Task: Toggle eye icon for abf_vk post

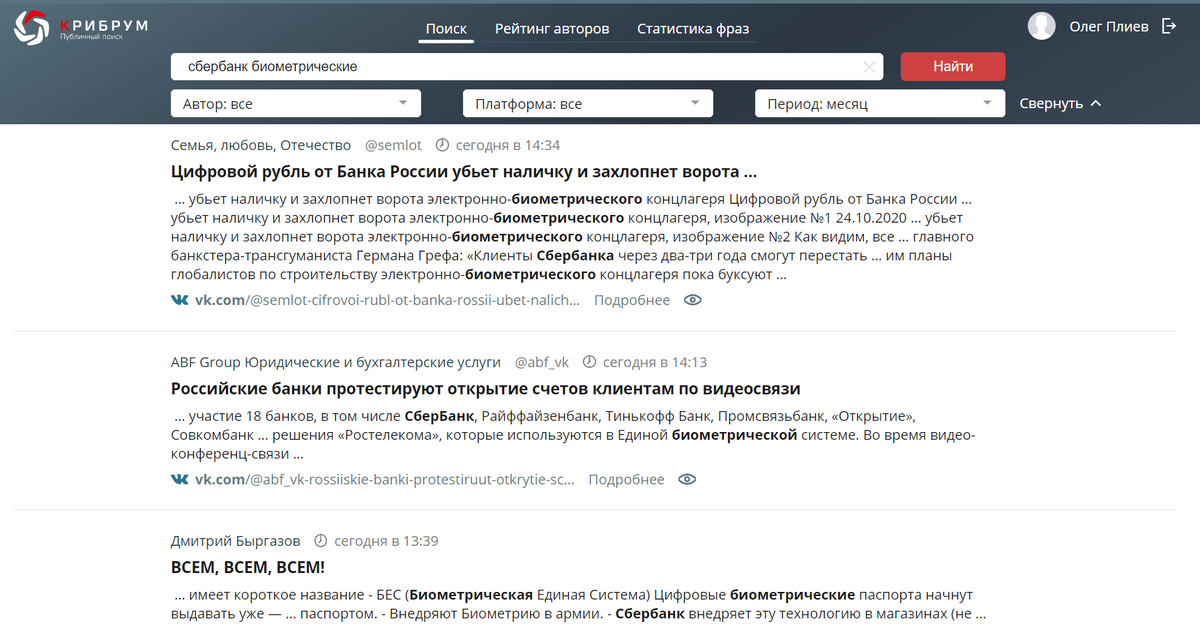Action: 686,480
